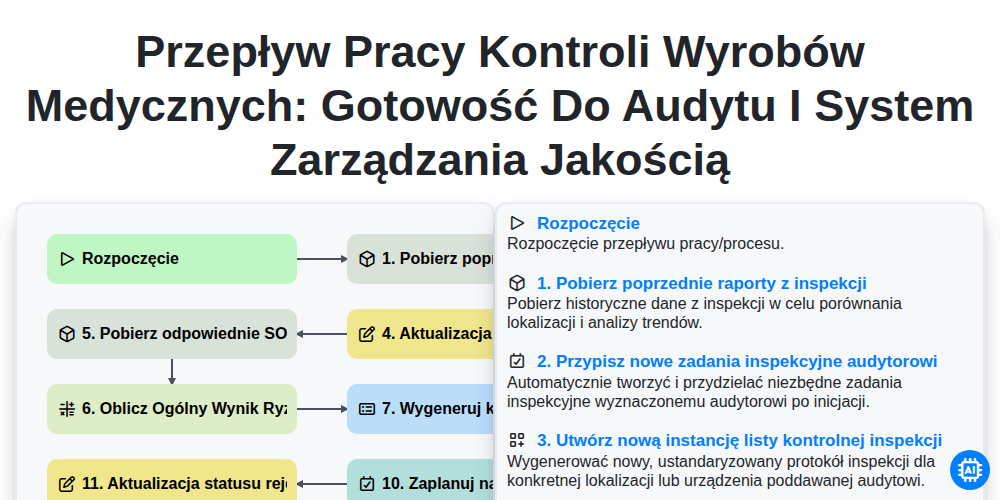Click the cube icon in node 5
Screen dimensions: 1000x500
[x=67, y=334]
